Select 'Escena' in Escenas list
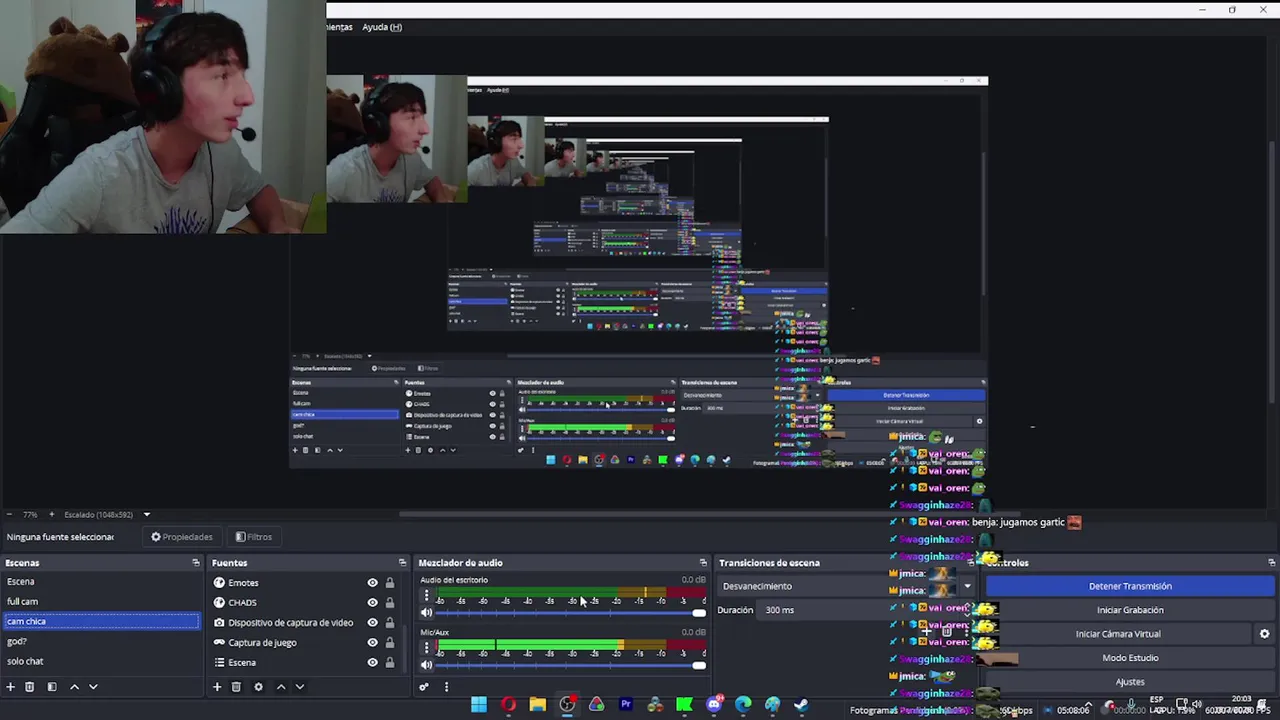 (x=101, y=582)
